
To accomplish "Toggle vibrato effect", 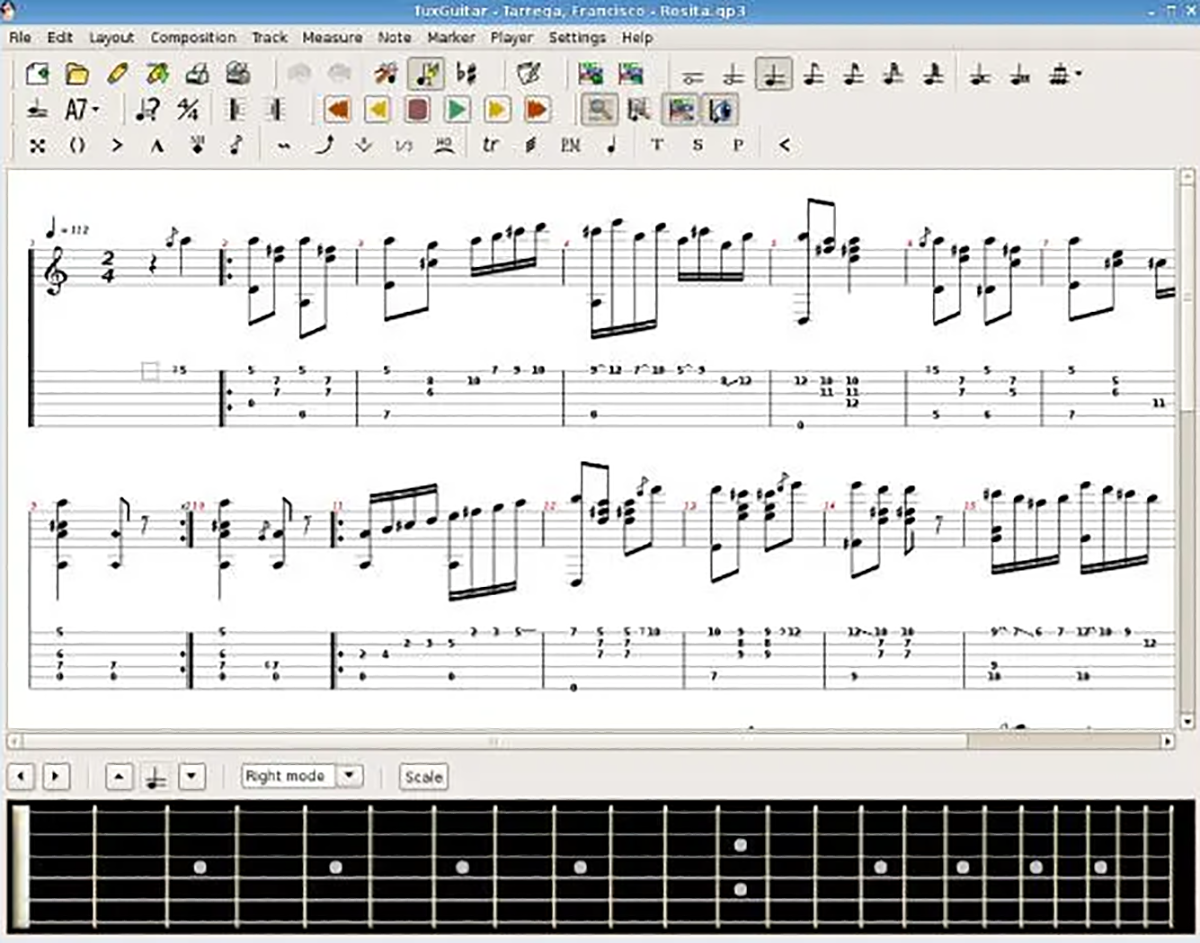I will 285,145.
